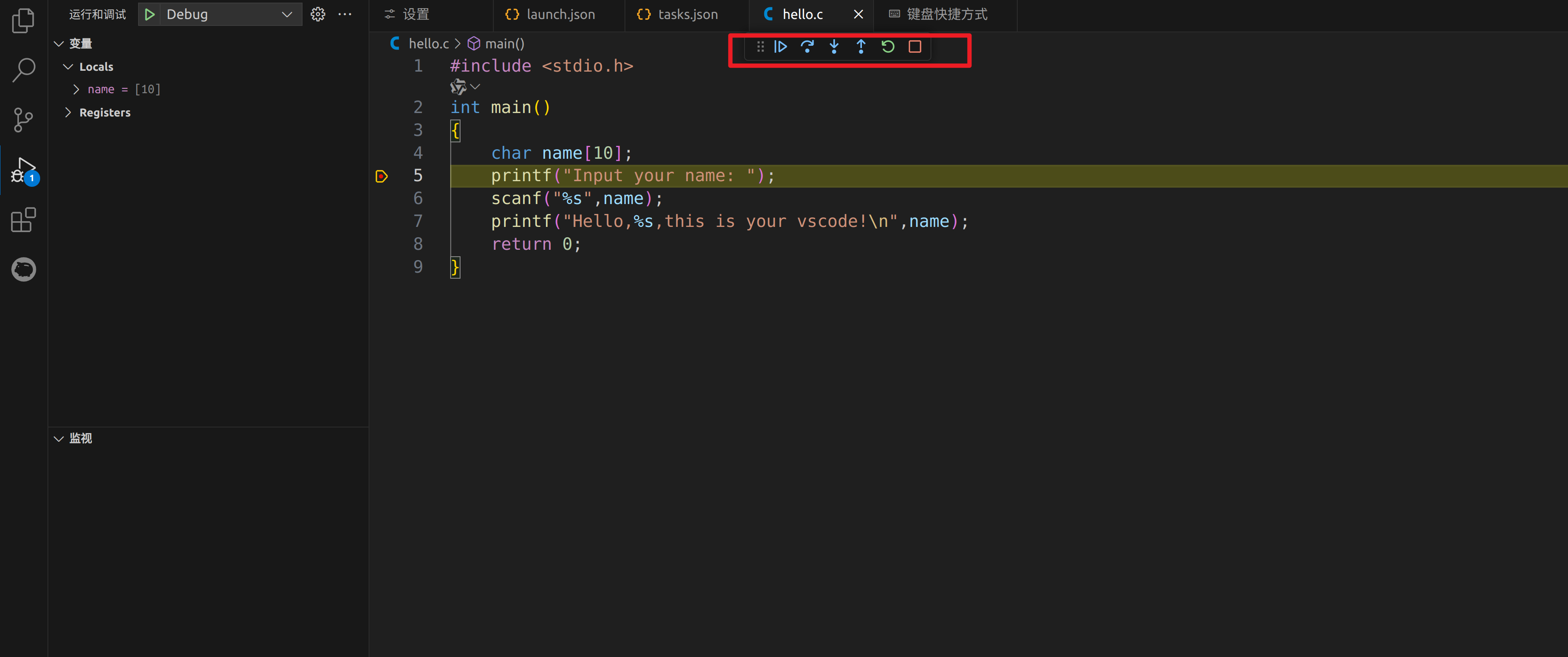This screenshot has width=1568, height=657.
Task: Click the scanf("%s",name) statement
Action: (x=577, y=199)
